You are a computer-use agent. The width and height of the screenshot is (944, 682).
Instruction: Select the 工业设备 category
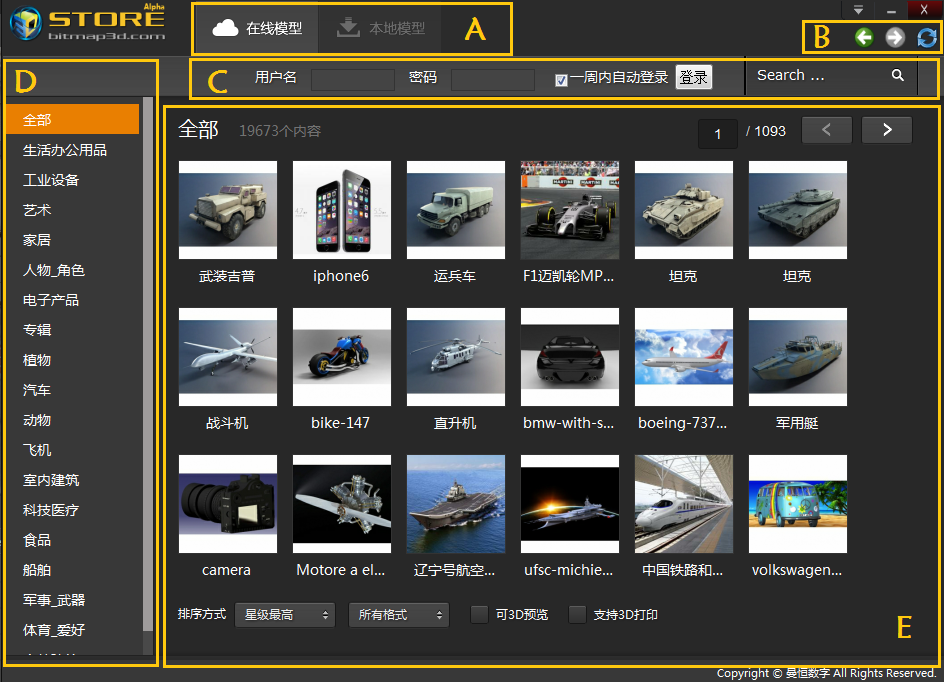tap(72, 180)
